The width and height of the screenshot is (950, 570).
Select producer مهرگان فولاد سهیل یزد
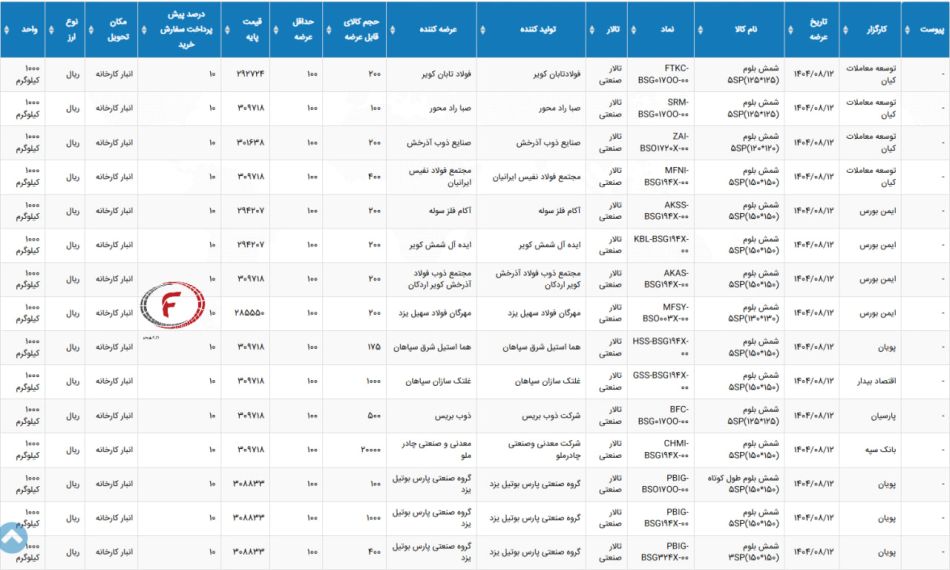tap(543, 313)
